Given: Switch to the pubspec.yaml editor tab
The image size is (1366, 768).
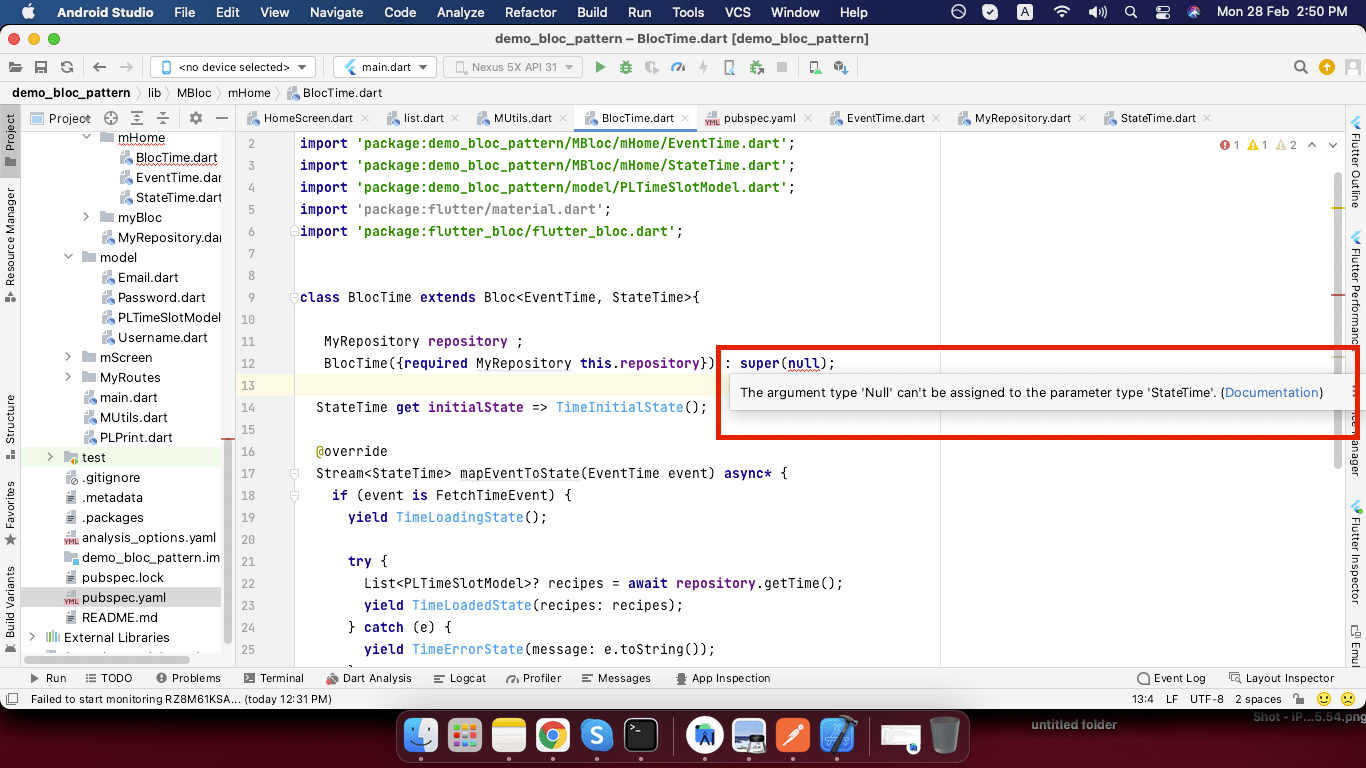Looking at the screenshot, I should 758,118.
